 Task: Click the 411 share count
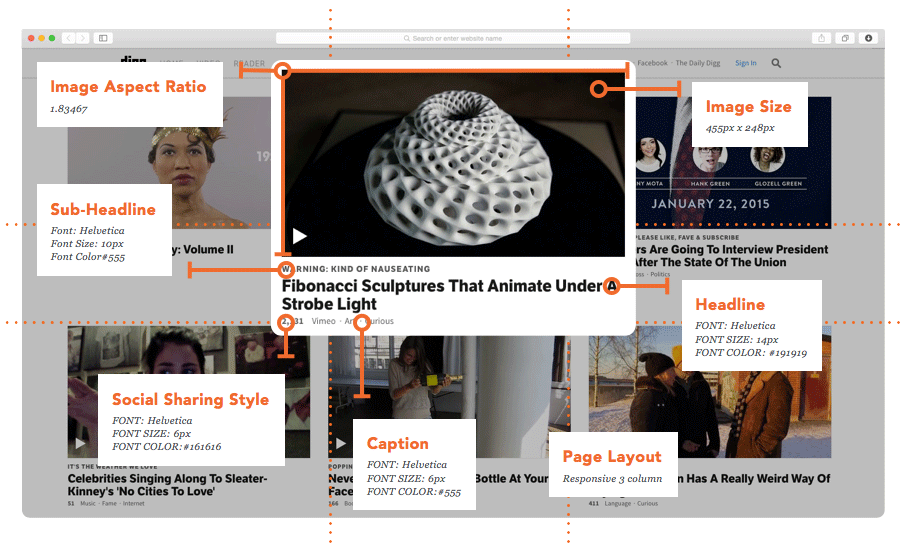[593, 504]
